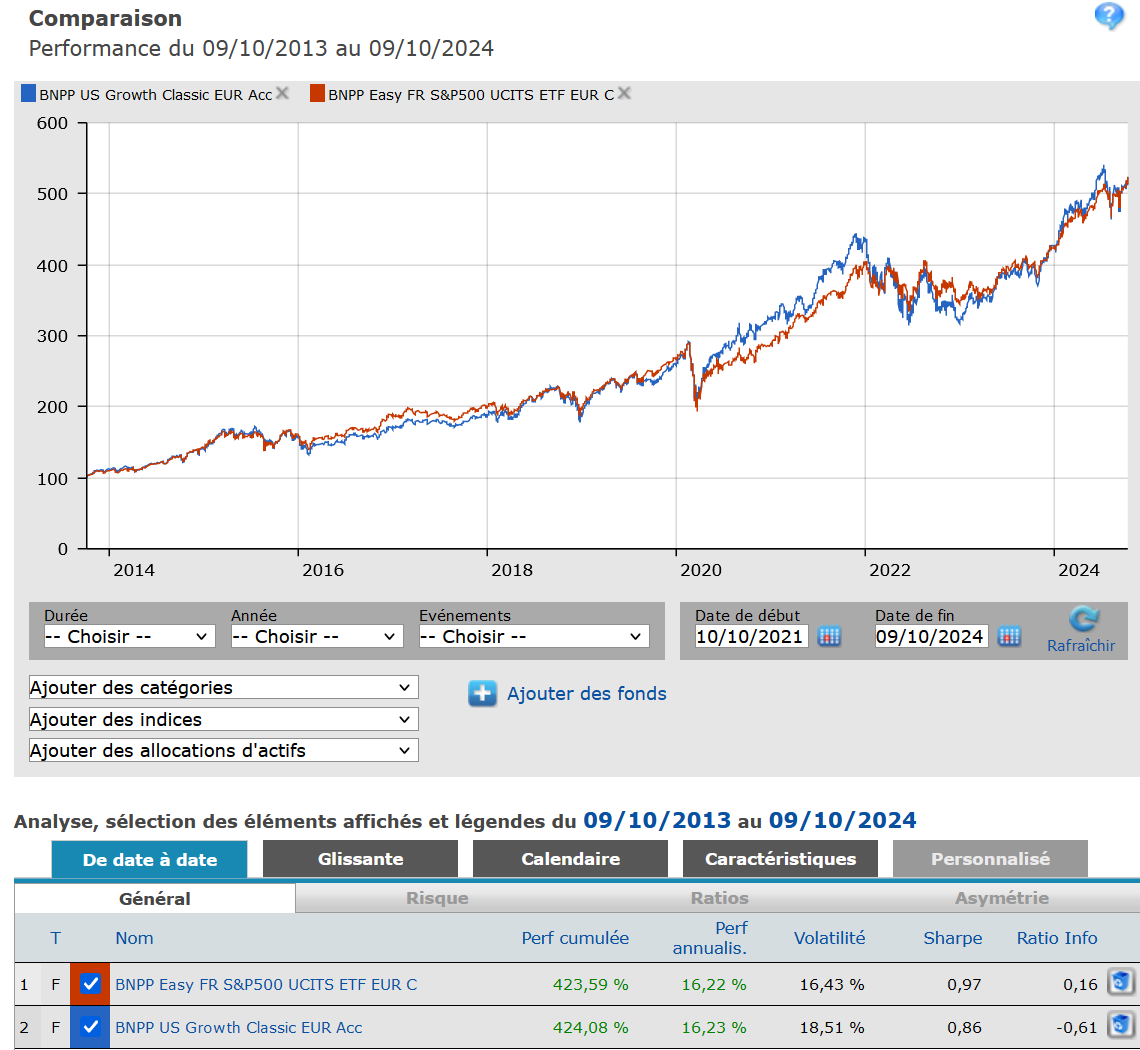Click the 16,22 % annualized performance value

click(x=714, y=985)
